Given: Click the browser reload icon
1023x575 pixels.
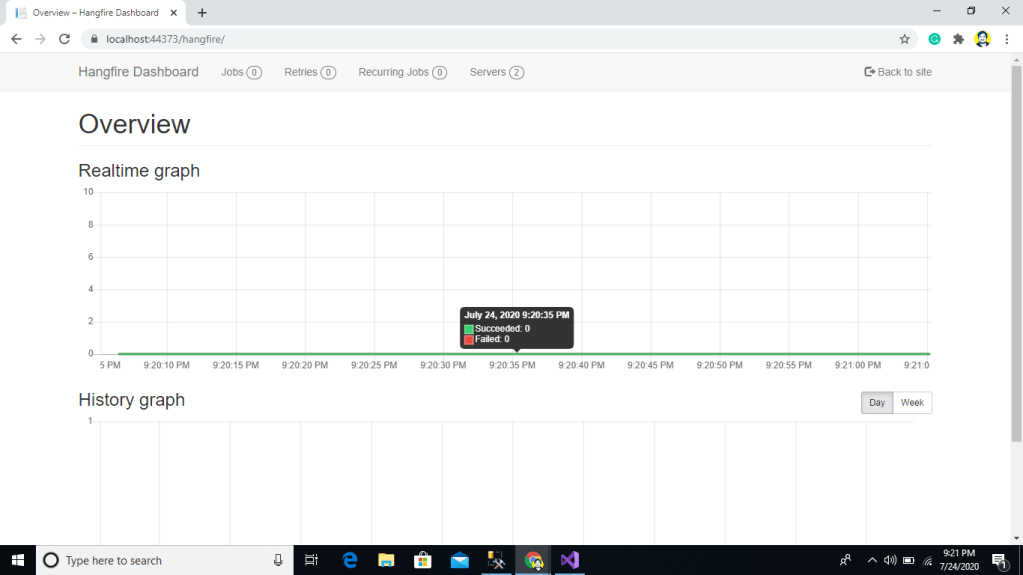Looking at the screenshot, I should [64, 39].
